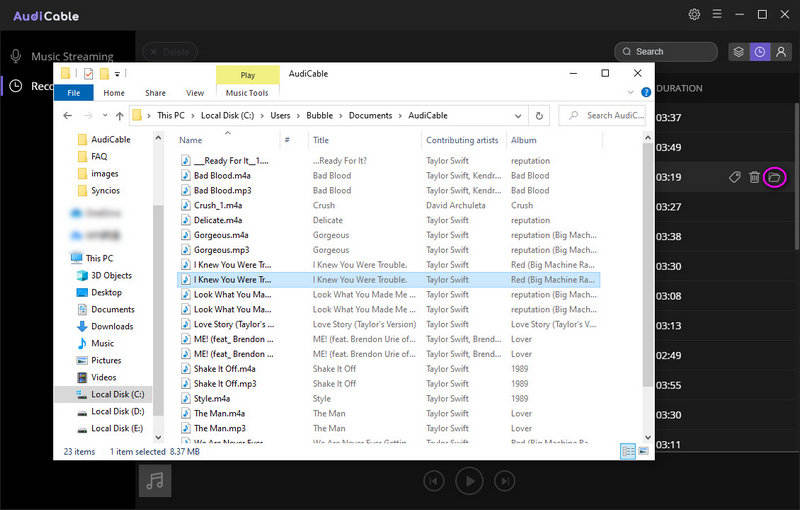Select the The Man.mp3 file

tap(219, 428)
